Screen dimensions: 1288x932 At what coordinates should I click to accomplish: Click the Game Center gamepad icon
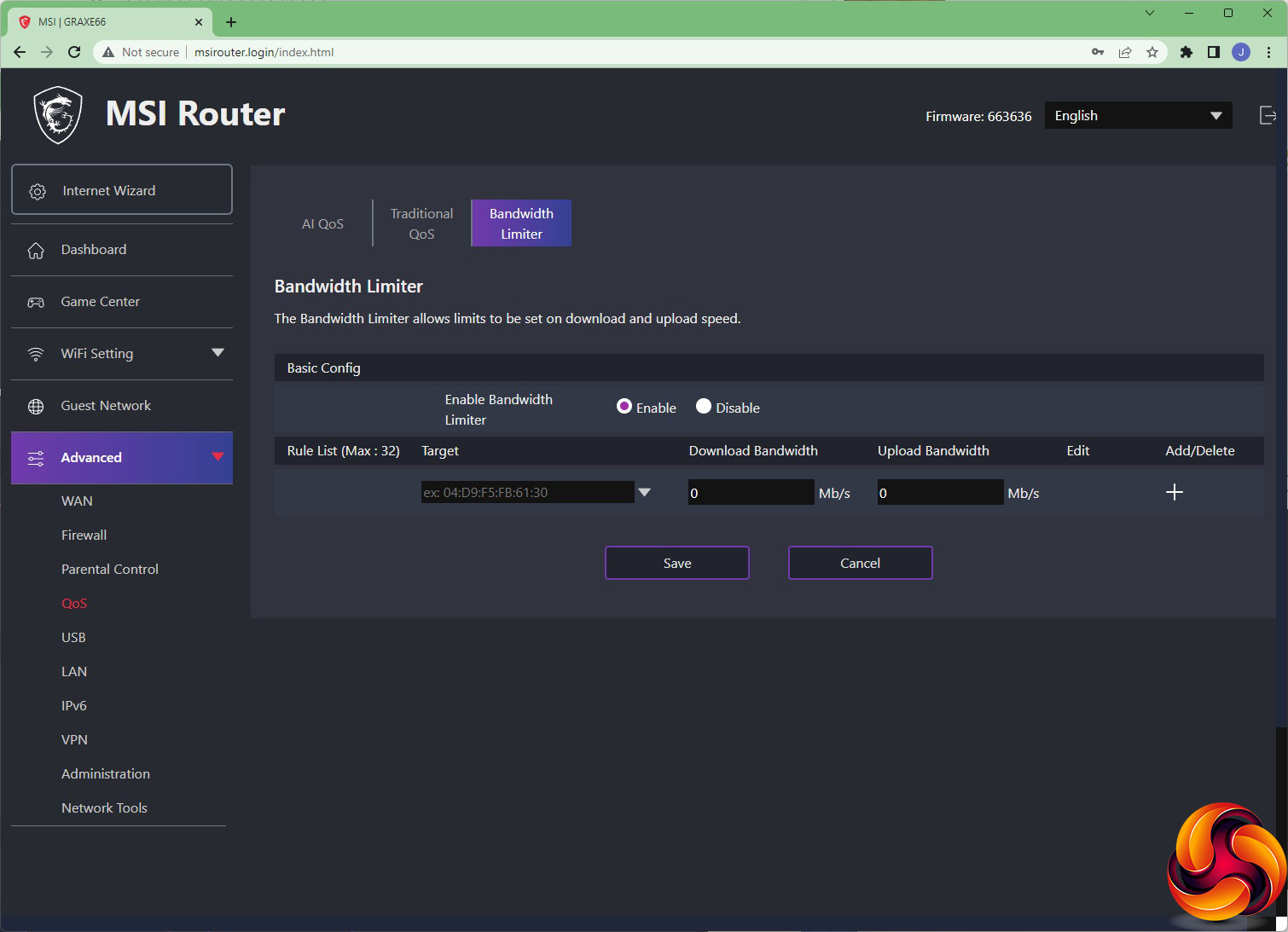36,303
